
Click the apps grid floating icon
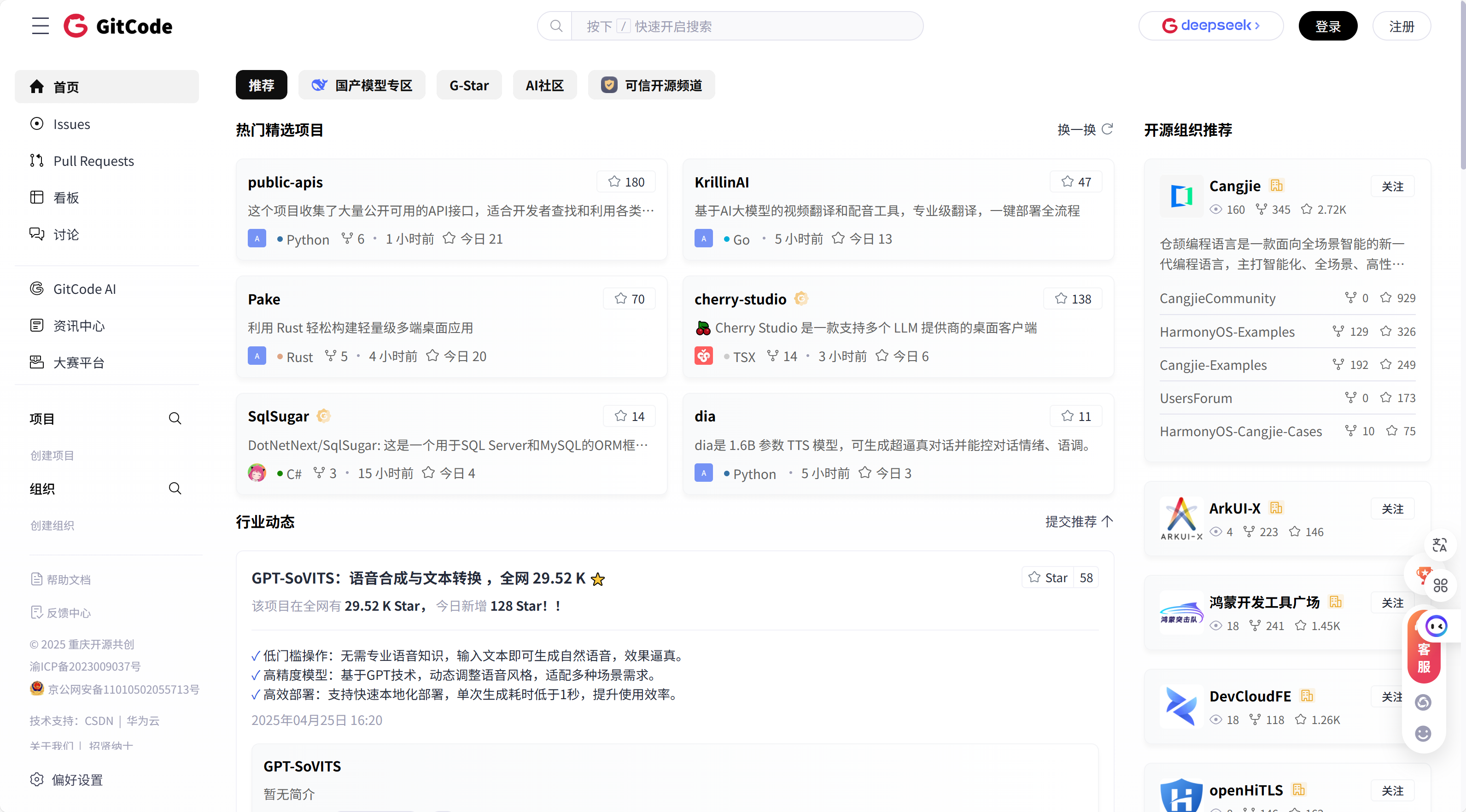coord(1440,585)
